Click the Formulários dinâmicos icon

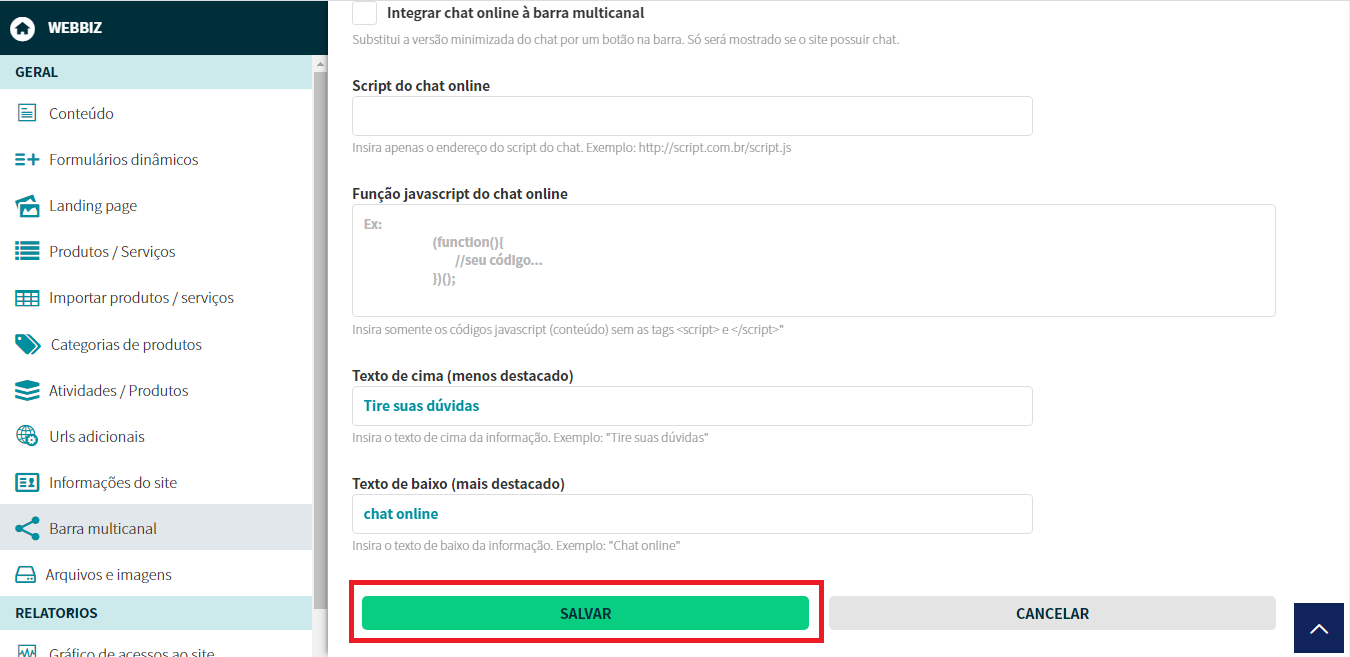[x=27, y=159]
